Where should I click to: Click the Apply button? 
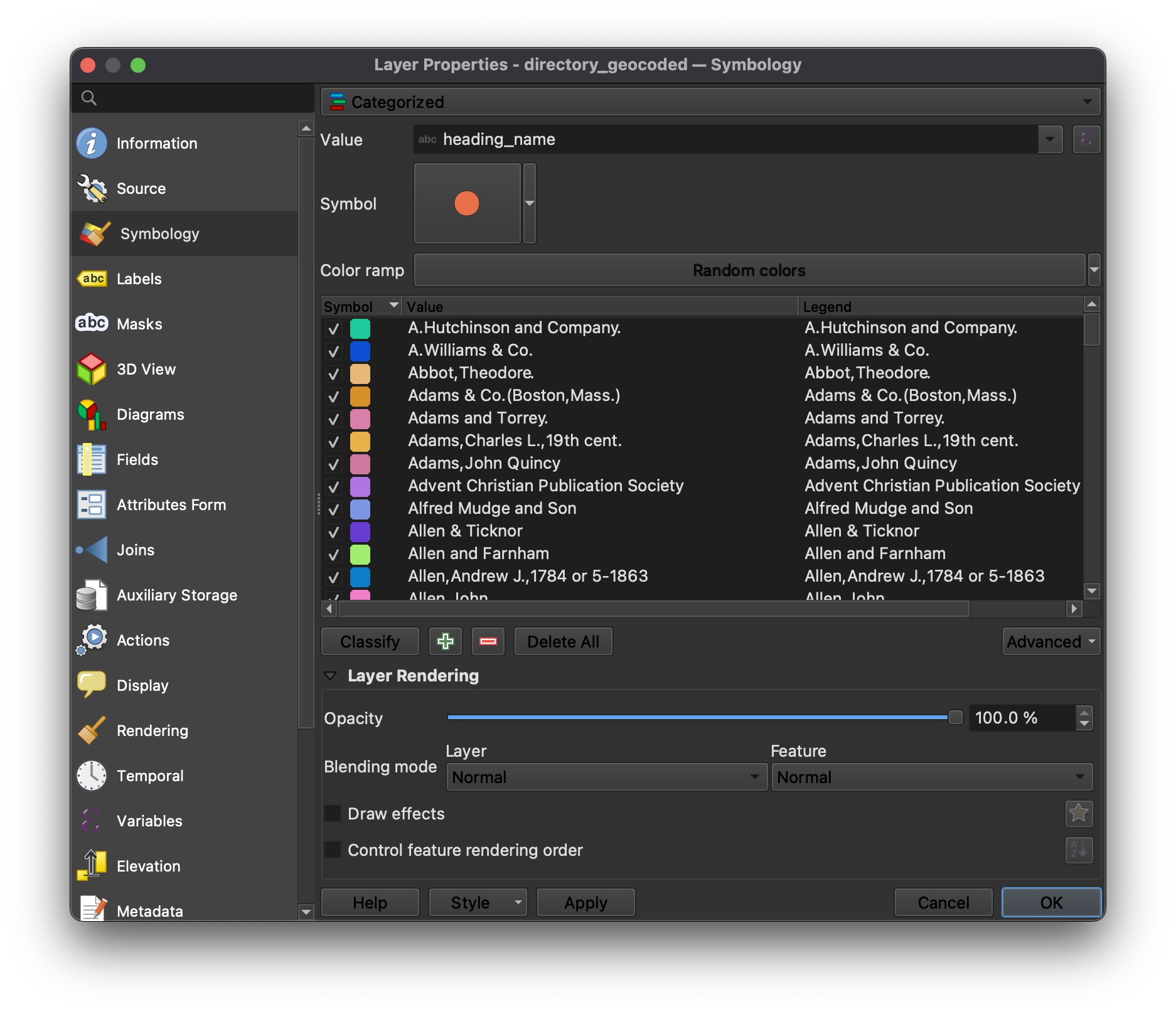[x=585, y=902]
